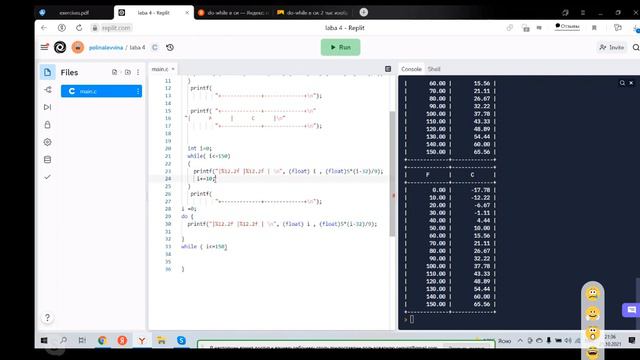This screenshot has width=640, height=360.
Task: Toggle the editor layout icon near Console
Action: tap(388, 69)
